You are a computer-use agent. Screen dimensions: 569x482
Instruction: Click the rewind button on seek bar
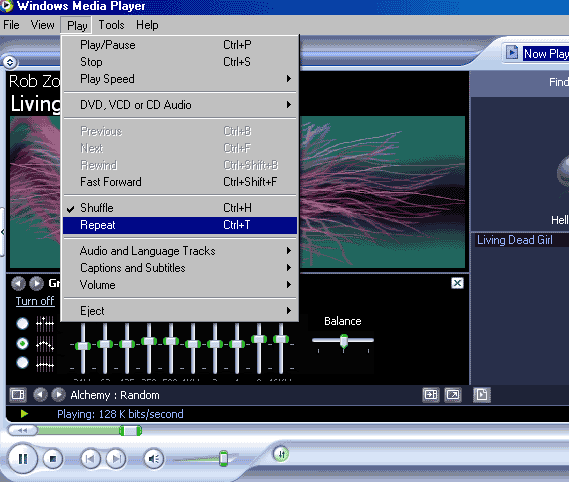22,430
